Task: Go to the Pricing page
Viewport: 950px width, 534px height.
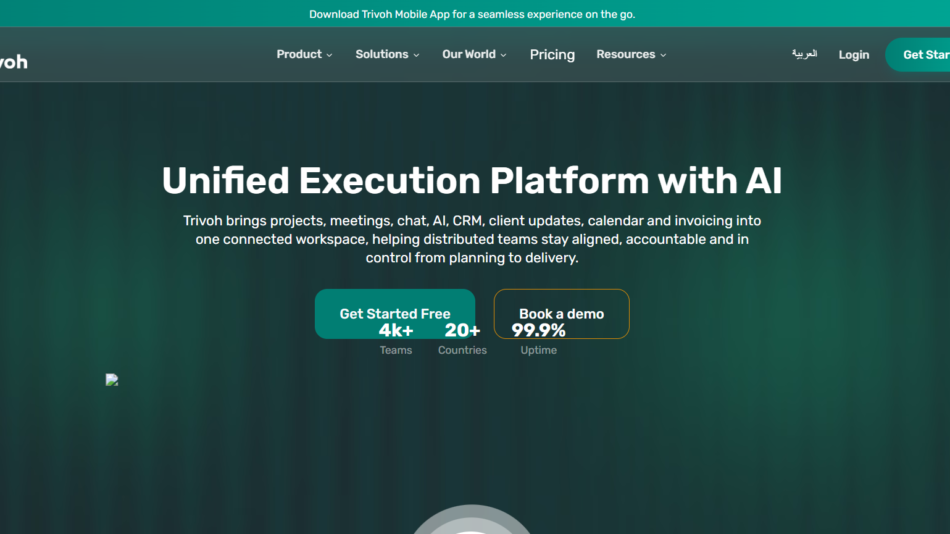Action: coord(552,55)
